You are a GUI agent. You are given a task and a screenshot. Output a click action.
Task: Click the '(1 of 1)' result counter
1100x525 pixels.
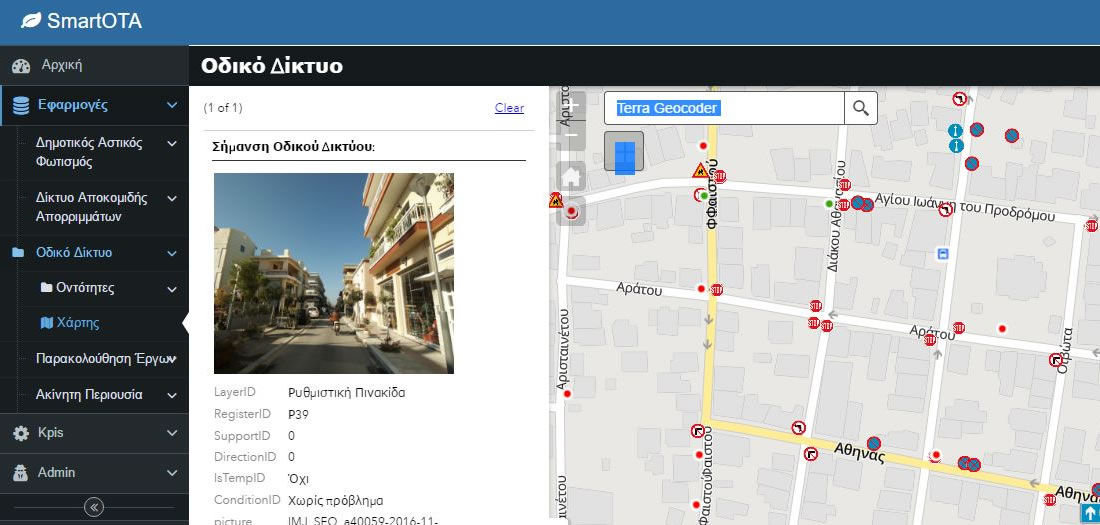[223, 108]
